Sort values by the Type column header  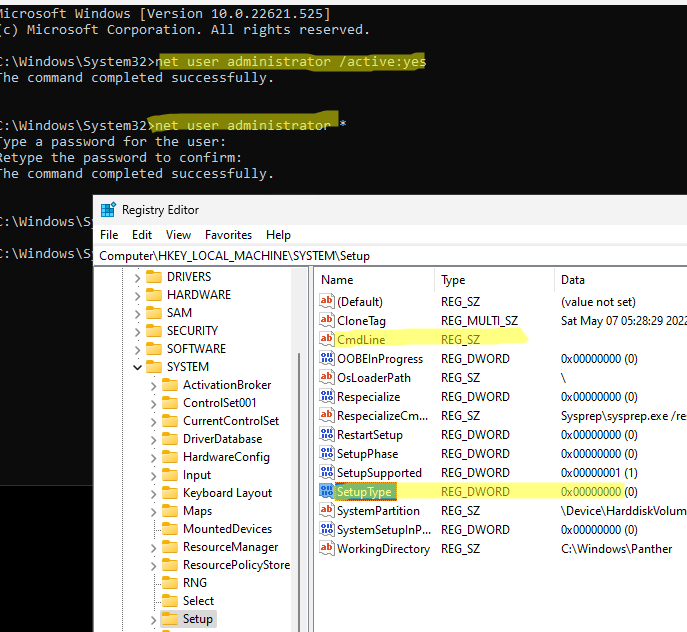(495, 280)
